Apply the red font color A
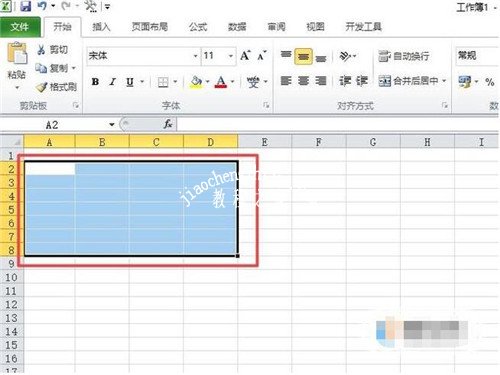Image resolution: width=500 pixels, height=375 pixels. (x=221, y=81)
